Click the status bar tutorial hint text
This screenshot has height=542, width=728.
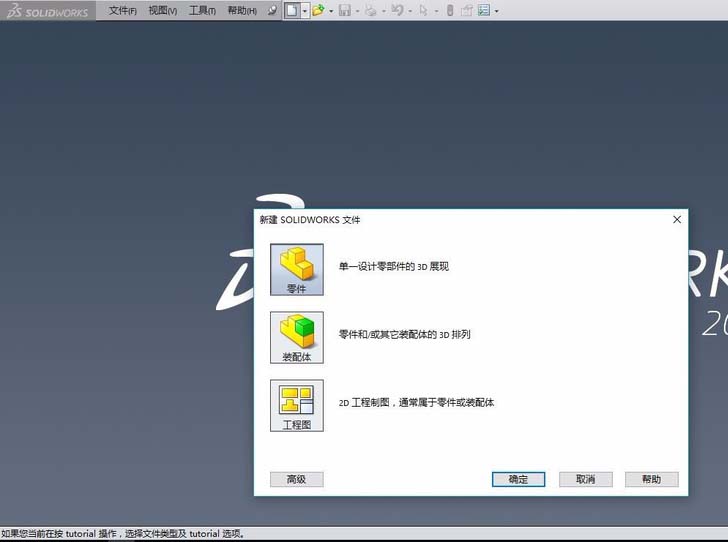[123, 534]
